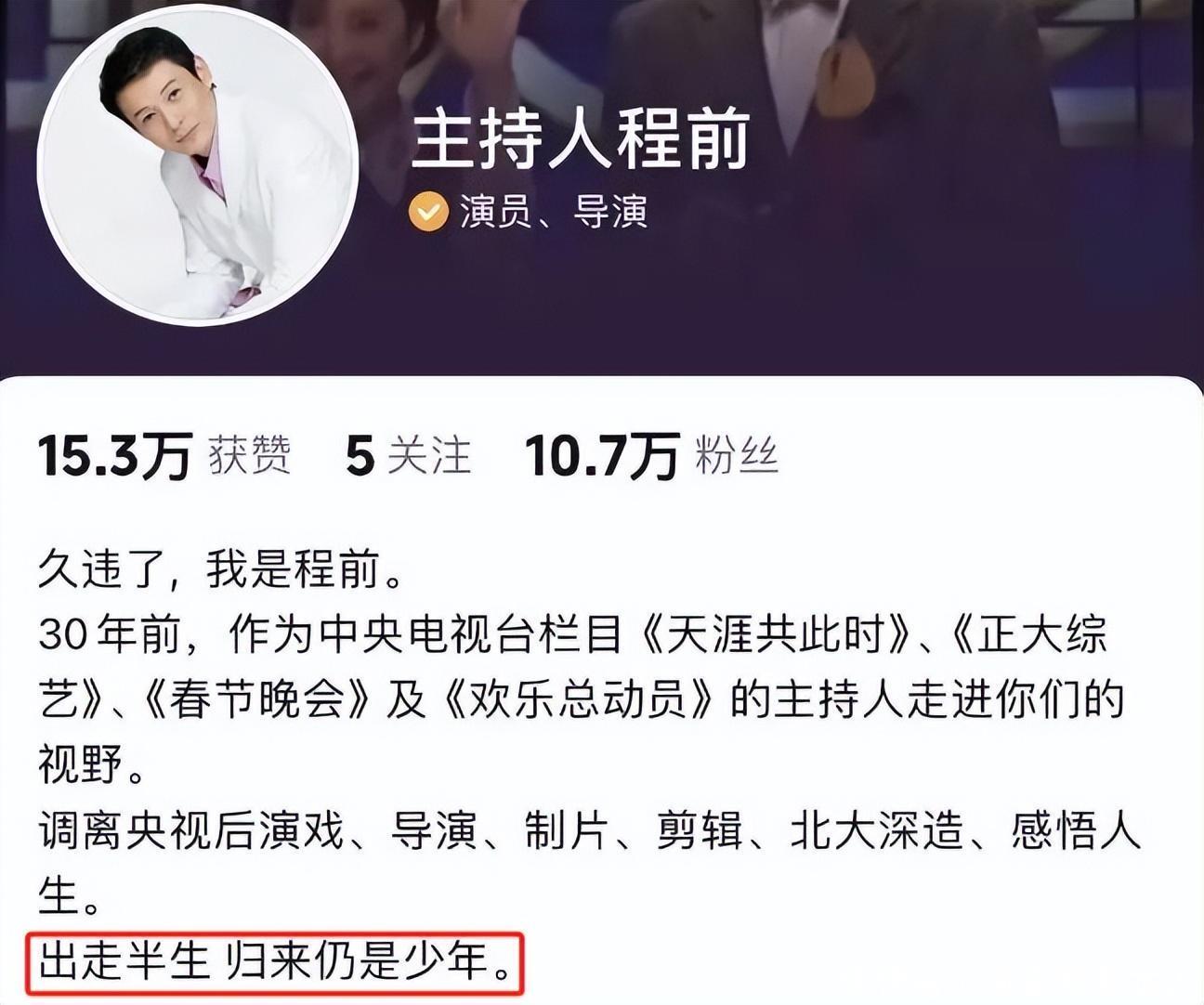Click the red-boxed 出走半生 归来仍是少年 line
Screen dimensions: 1204x1005
coord(277,961)
